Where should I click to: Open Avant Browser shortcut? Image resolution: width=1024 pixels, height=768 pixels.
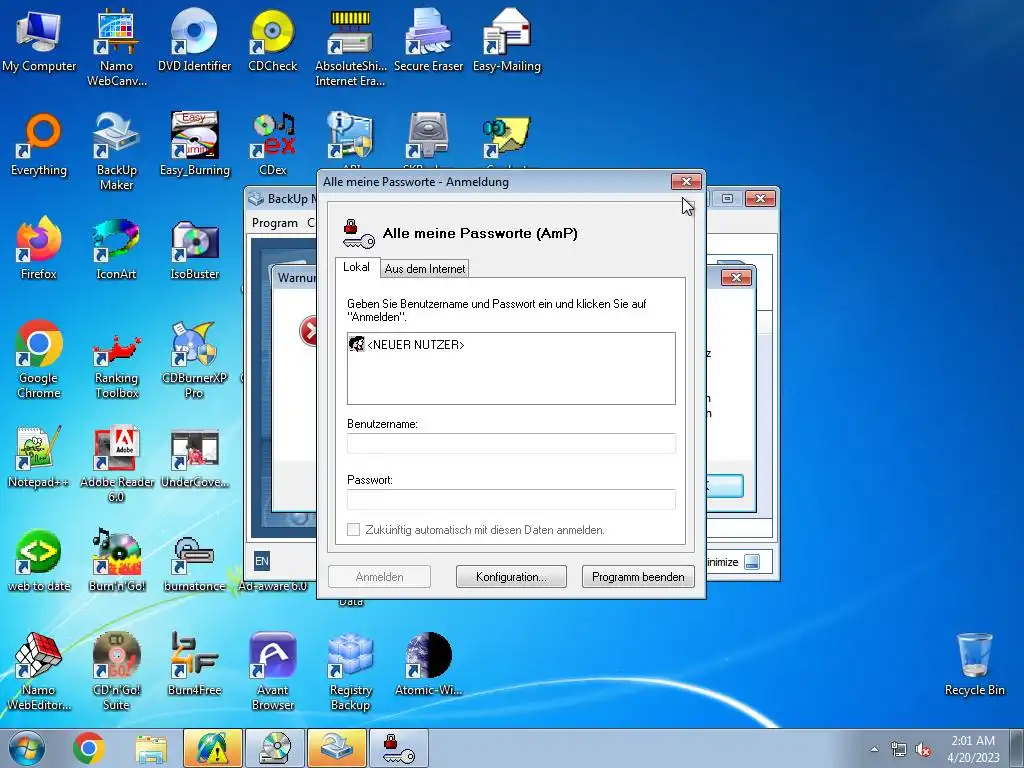(272, 671)
